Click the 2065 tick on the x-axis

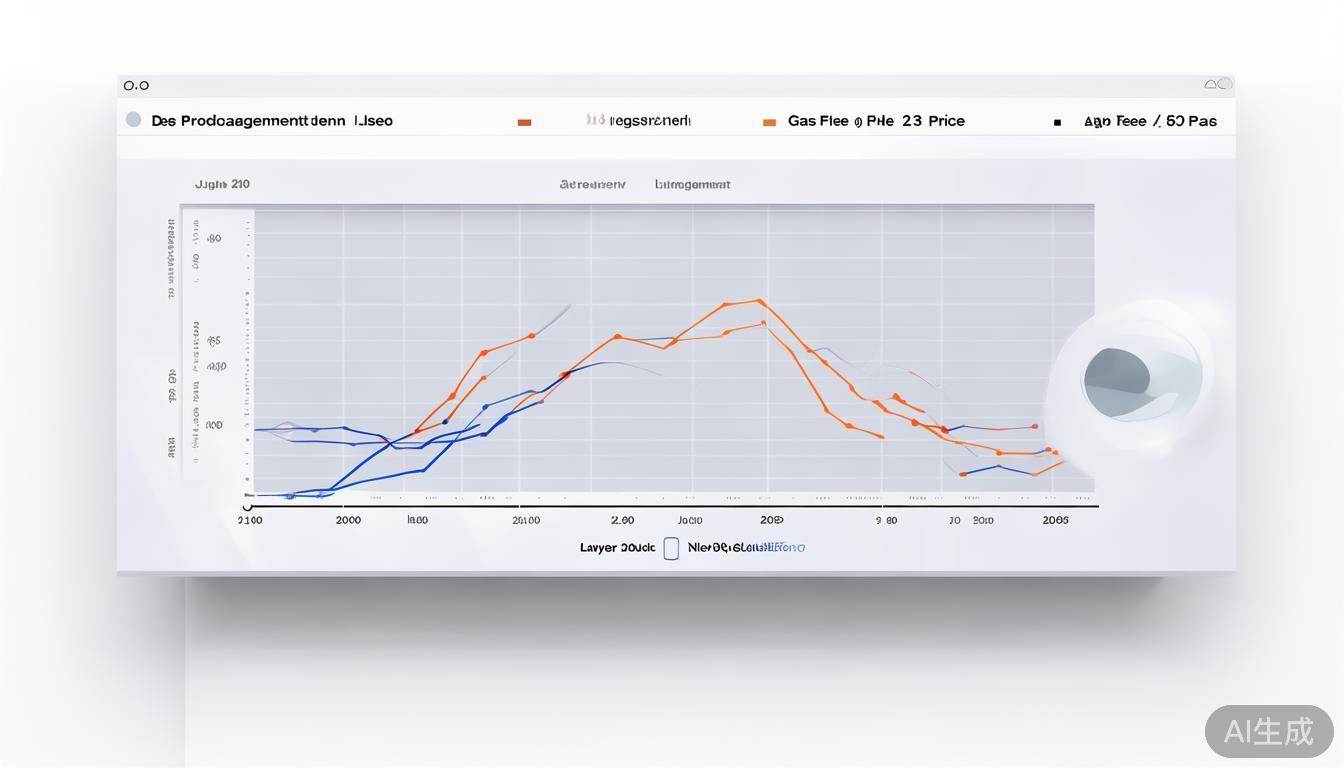(x=1055, y=520)
